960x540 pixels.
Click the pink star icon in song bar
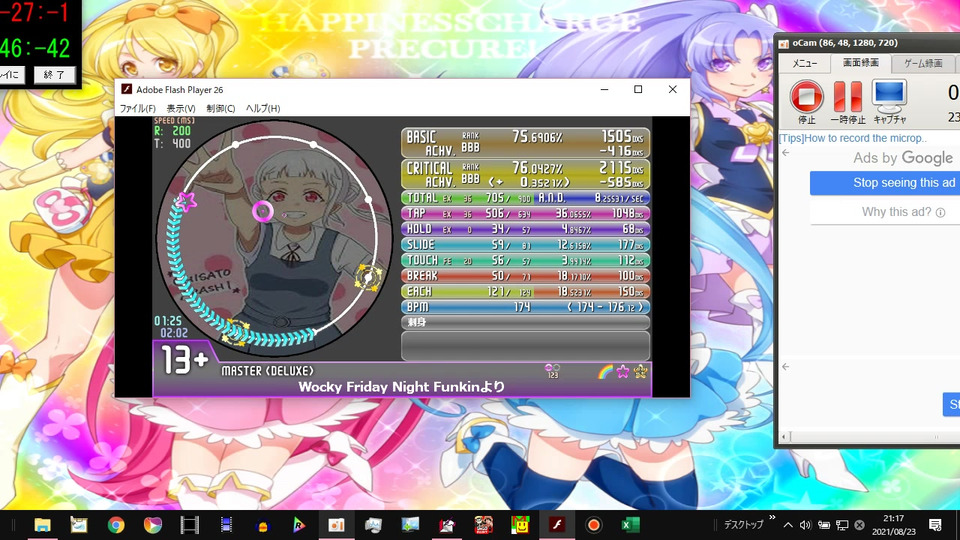pos(623,372)
